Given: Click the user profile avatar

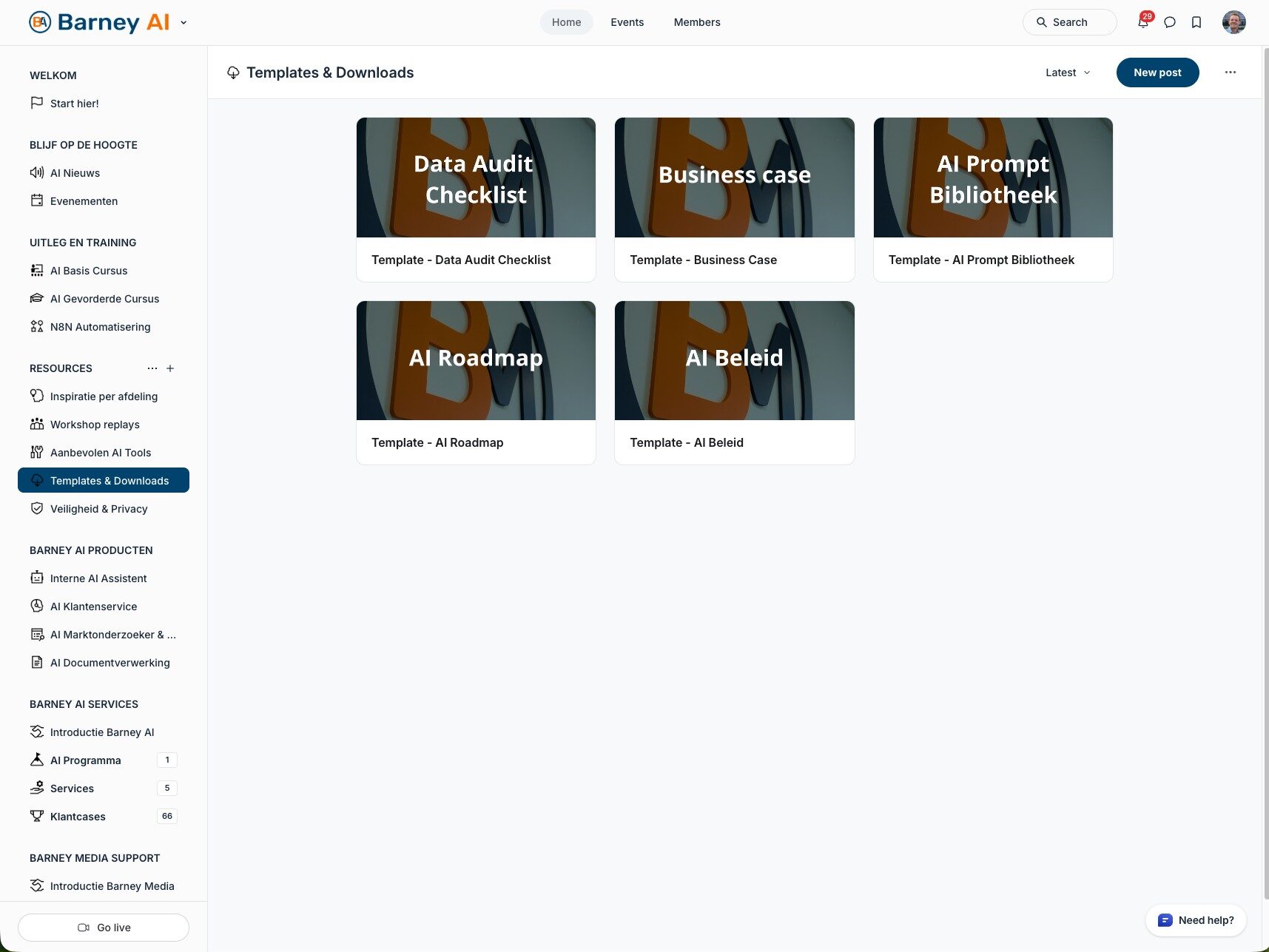Looking at the screenshot, I should coord(1233,22).
